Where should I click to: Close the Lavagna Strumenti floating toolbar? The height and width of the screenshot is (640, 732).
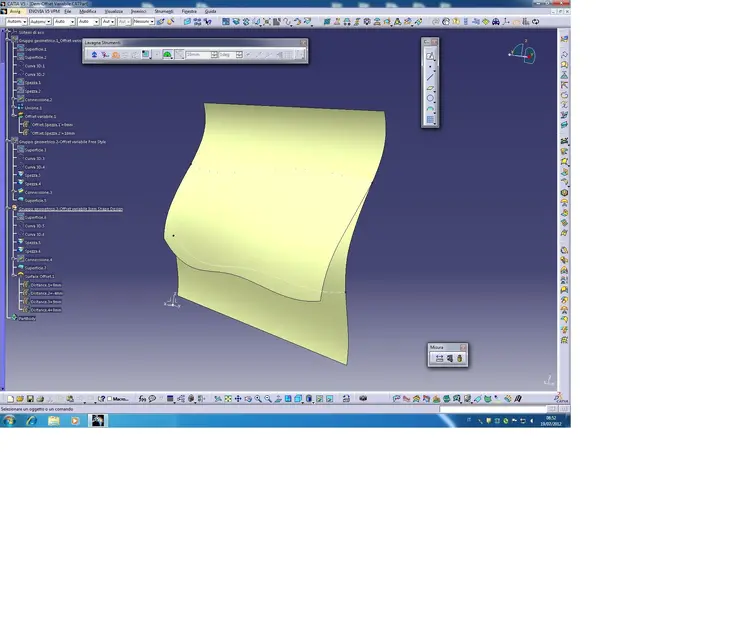click(x=303, y=43)
